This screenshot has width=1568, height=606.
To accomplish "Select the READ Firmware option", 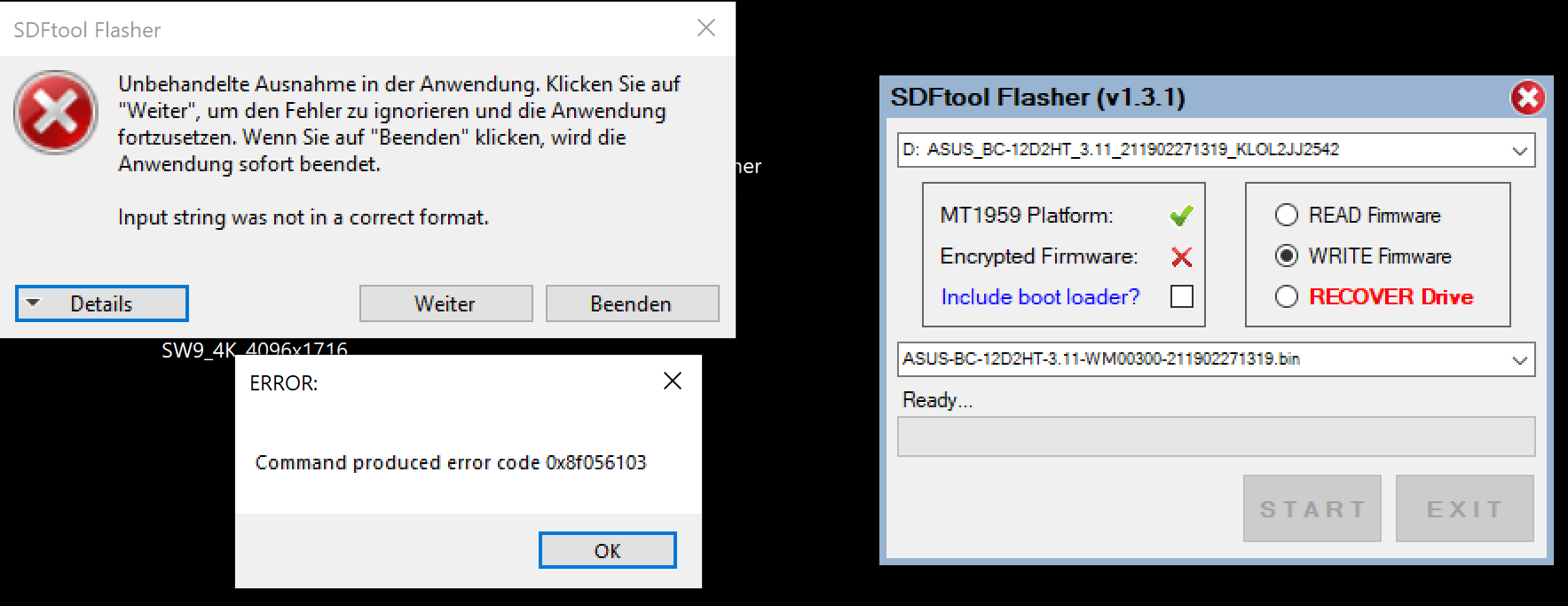I will (1286, 215).
